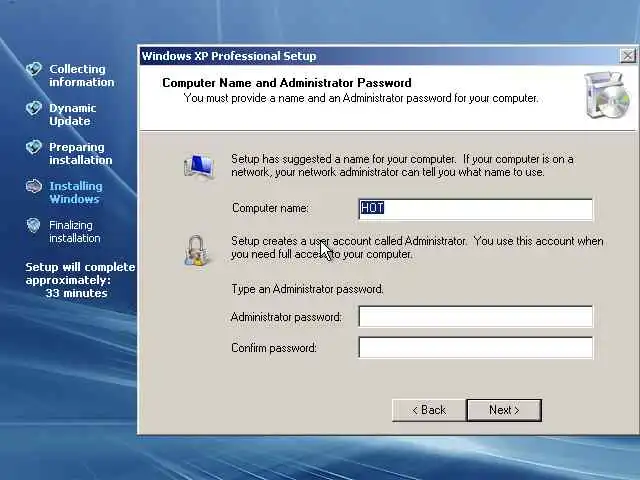Click the "Preparing installation" step text
640x480 pixels.
pyautogui.click(x=80, y=153)
